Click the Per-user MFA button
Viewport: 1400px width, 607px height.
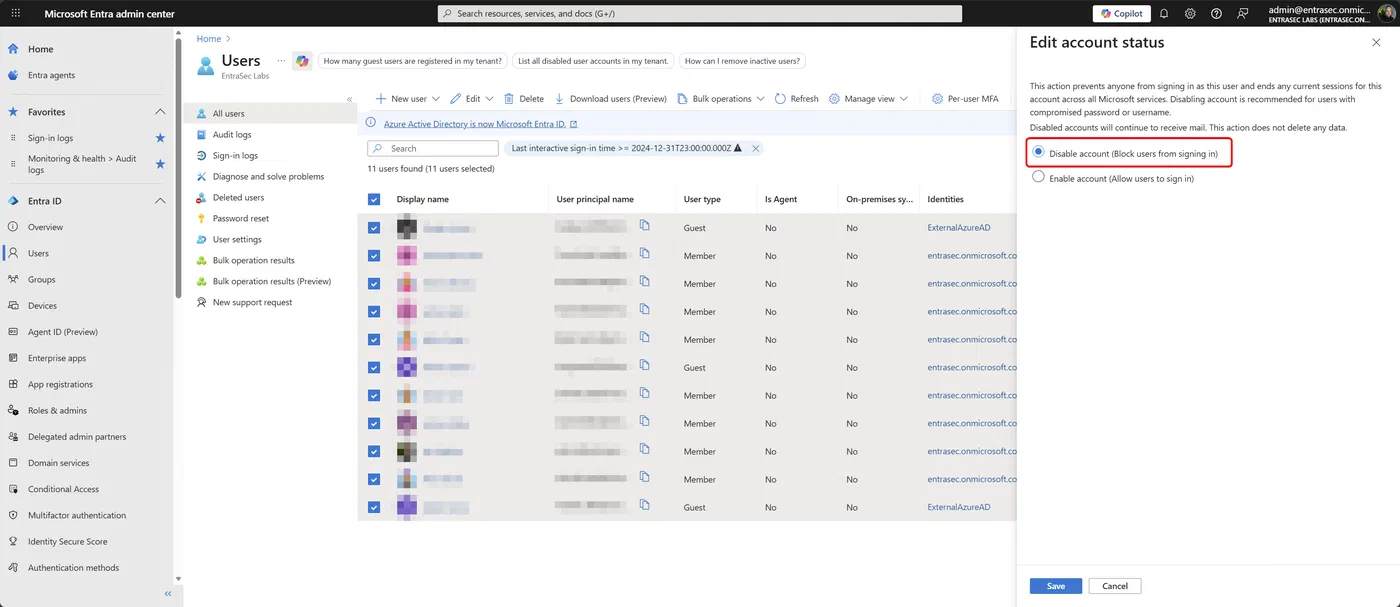[965, 99]
